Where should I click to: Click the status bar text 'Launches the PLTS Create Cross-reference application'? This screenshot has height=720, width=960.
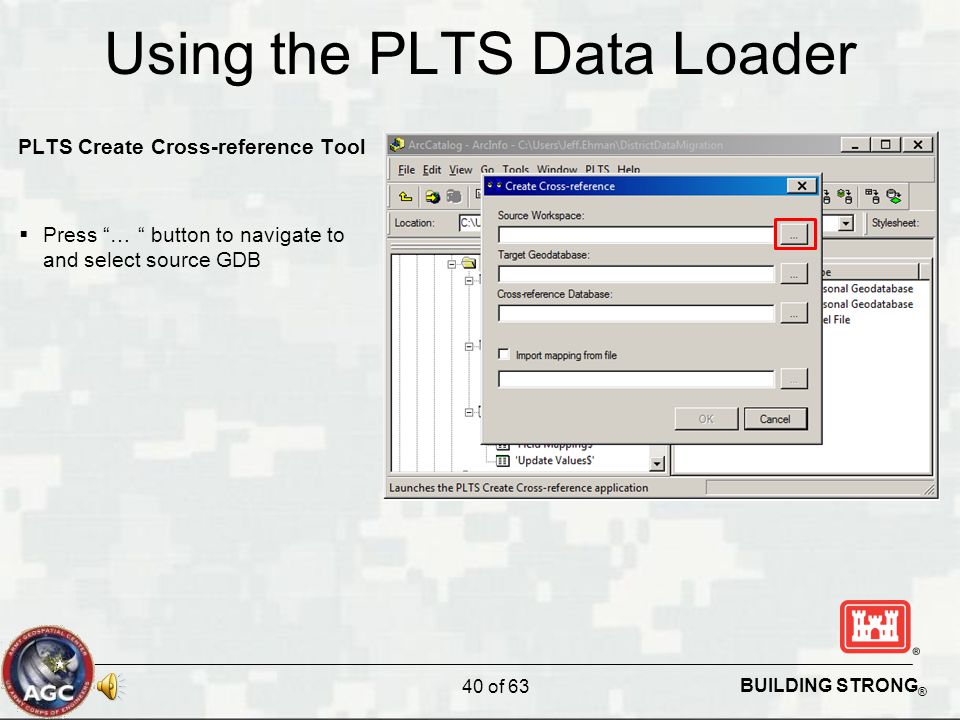tap(519, 488)
